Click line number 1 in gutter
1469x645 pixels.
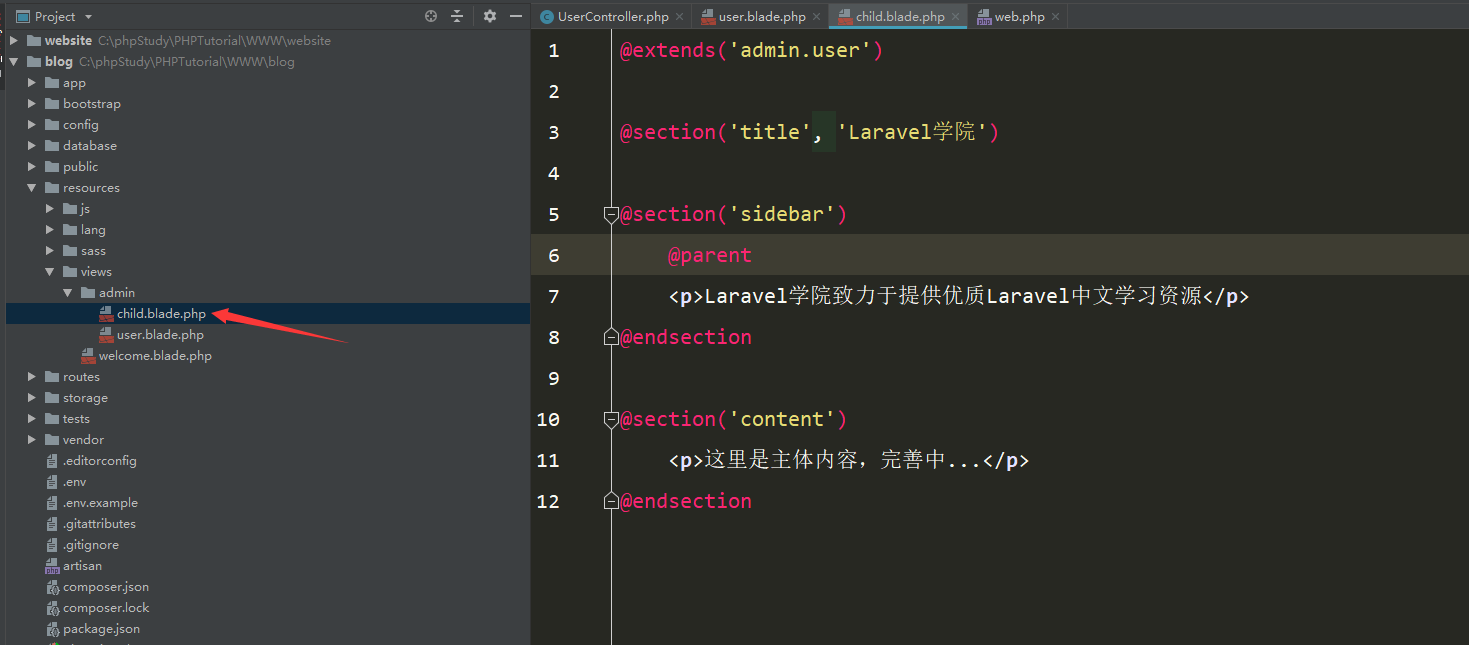pyautogui.click(x=554, y=50)
